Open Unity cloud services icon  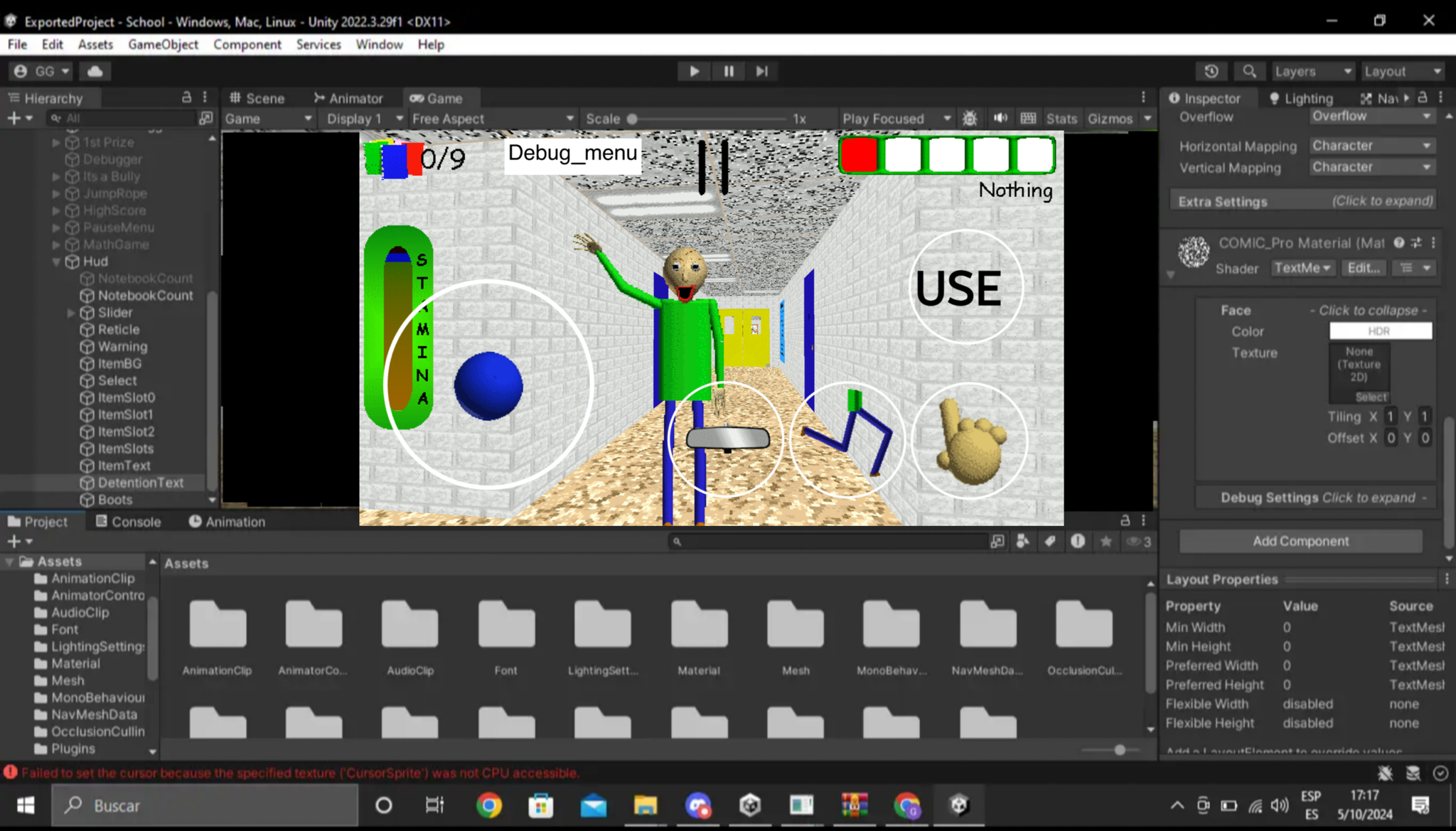click(x=95, y=71)
